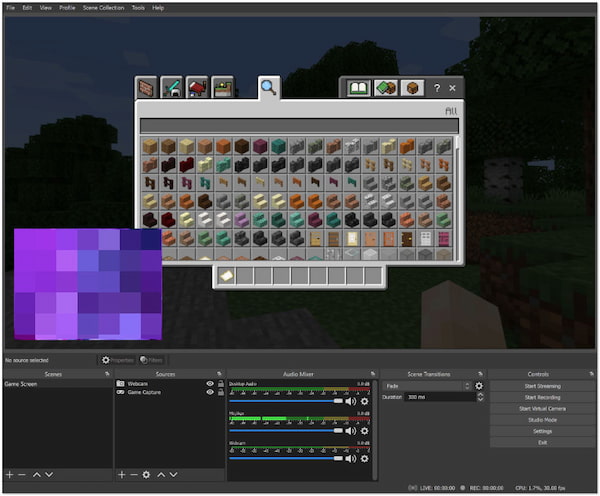Image resolution: width=600 pixels, height=496 pixels.
Task: Click the chest inventory icon
Action: [412, 88]
